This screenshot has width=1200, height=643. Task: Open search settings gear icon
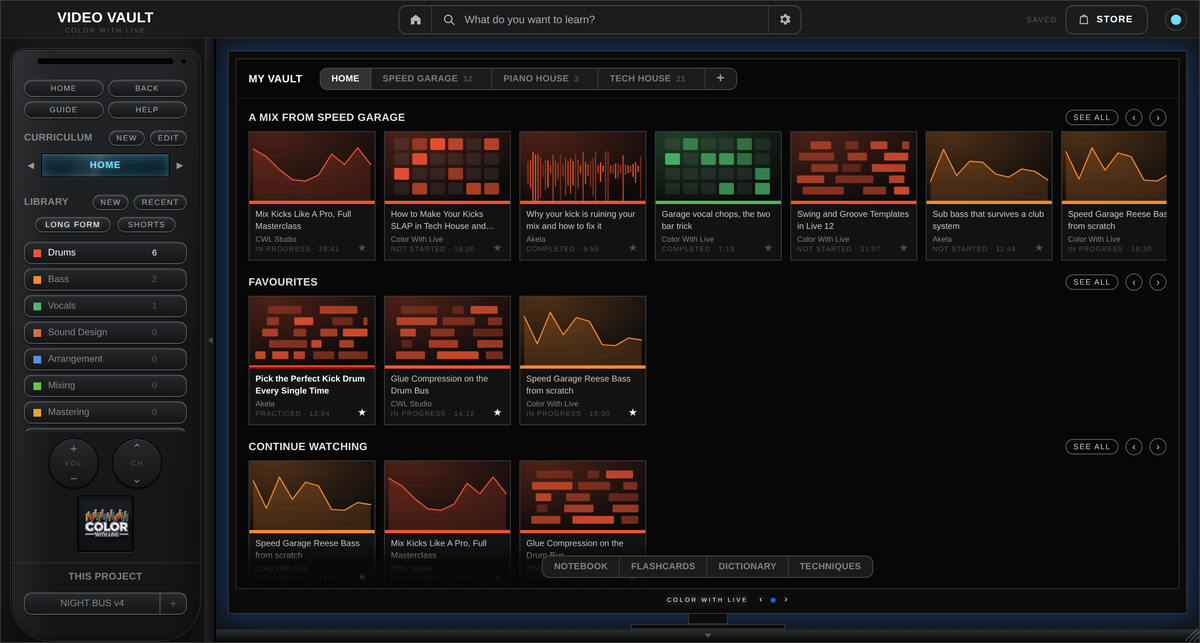(x=785, y=20)
